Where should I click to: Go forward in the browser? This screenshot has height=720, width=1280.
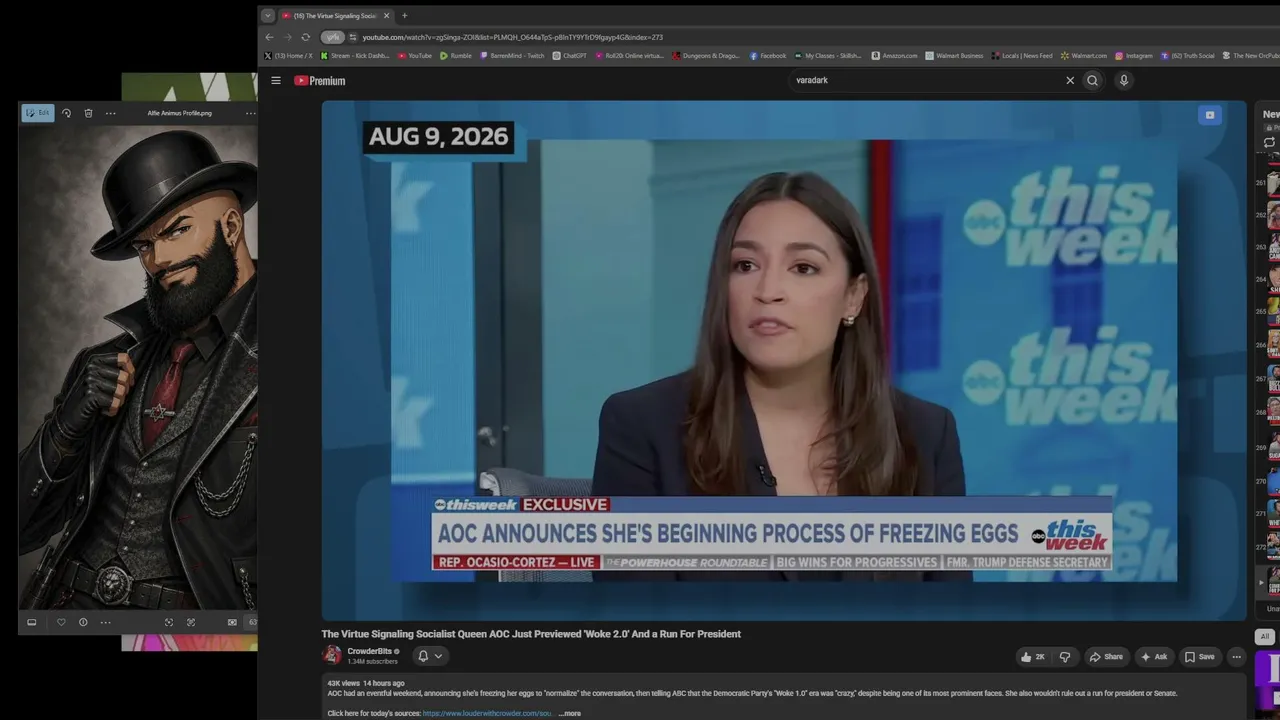(287, 37)
